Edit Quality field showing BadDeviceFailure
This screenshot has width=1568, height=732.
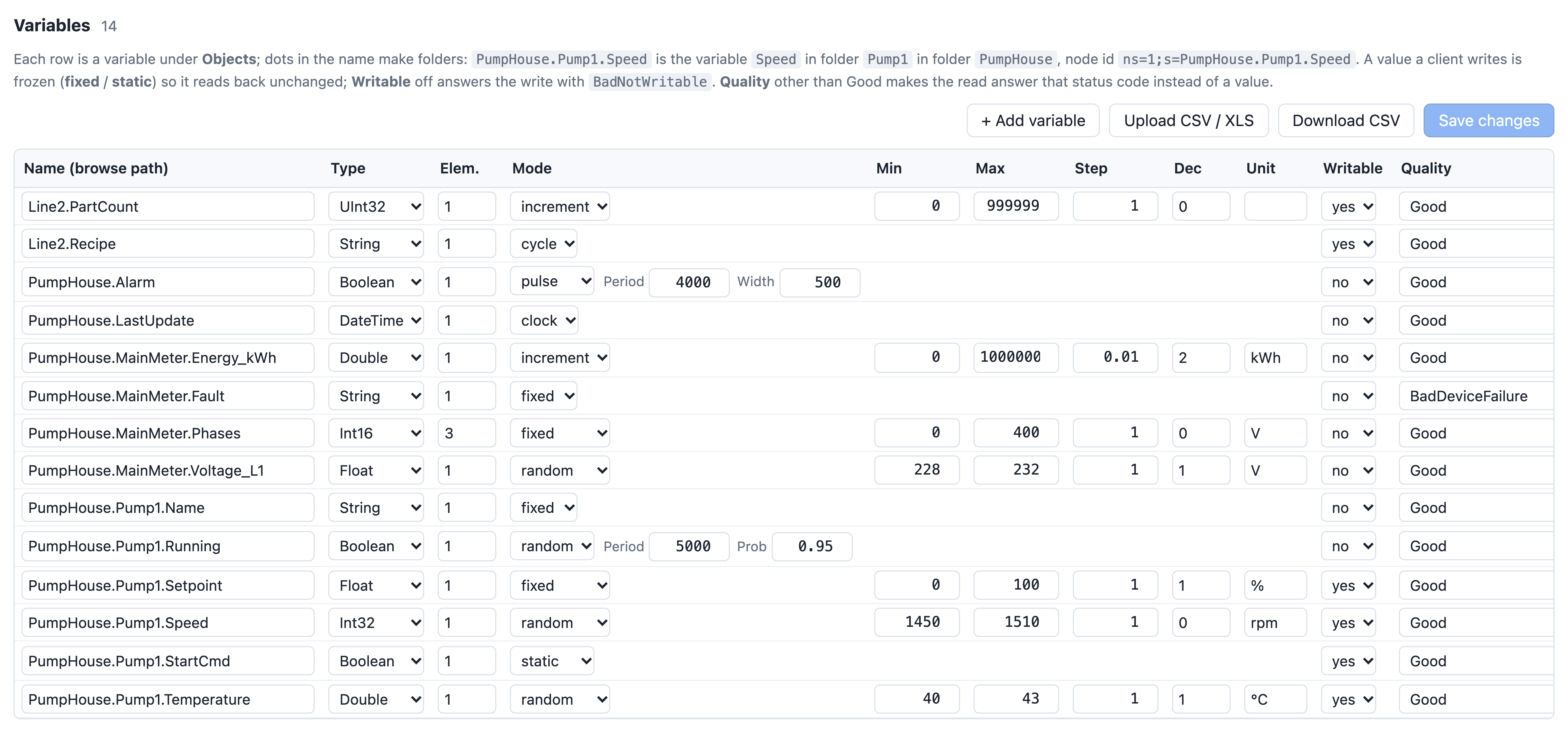1476,396
